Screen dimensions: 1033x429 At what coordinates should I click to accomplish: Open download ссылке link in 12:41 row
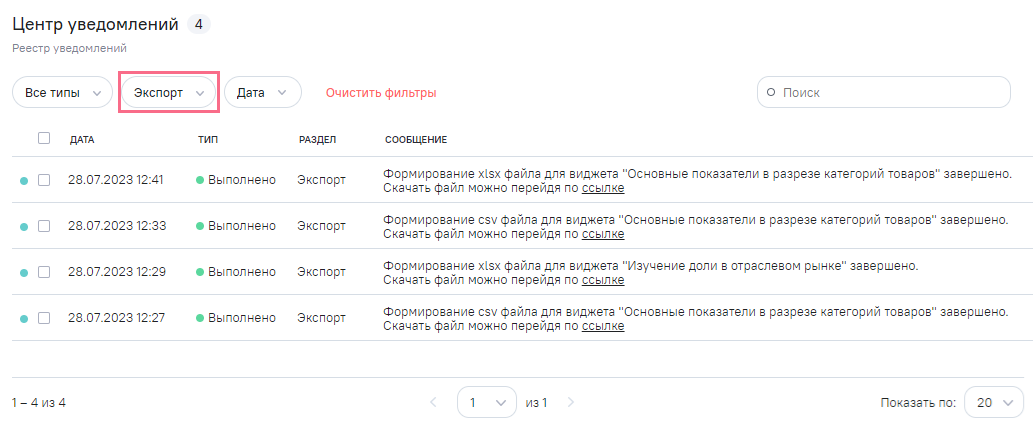[603, 188]
